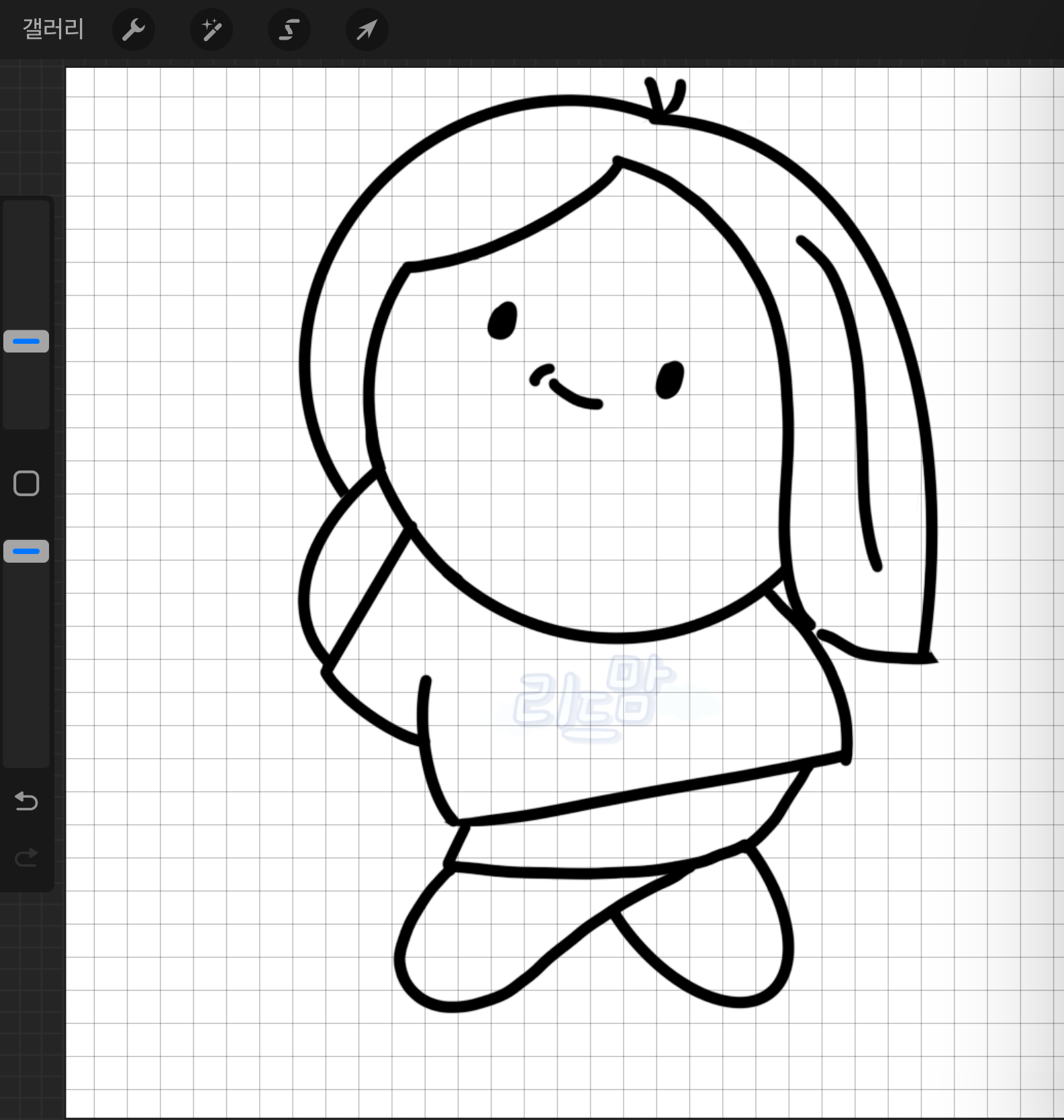Return to the 갤러리 gallery

tap(54, 30)
